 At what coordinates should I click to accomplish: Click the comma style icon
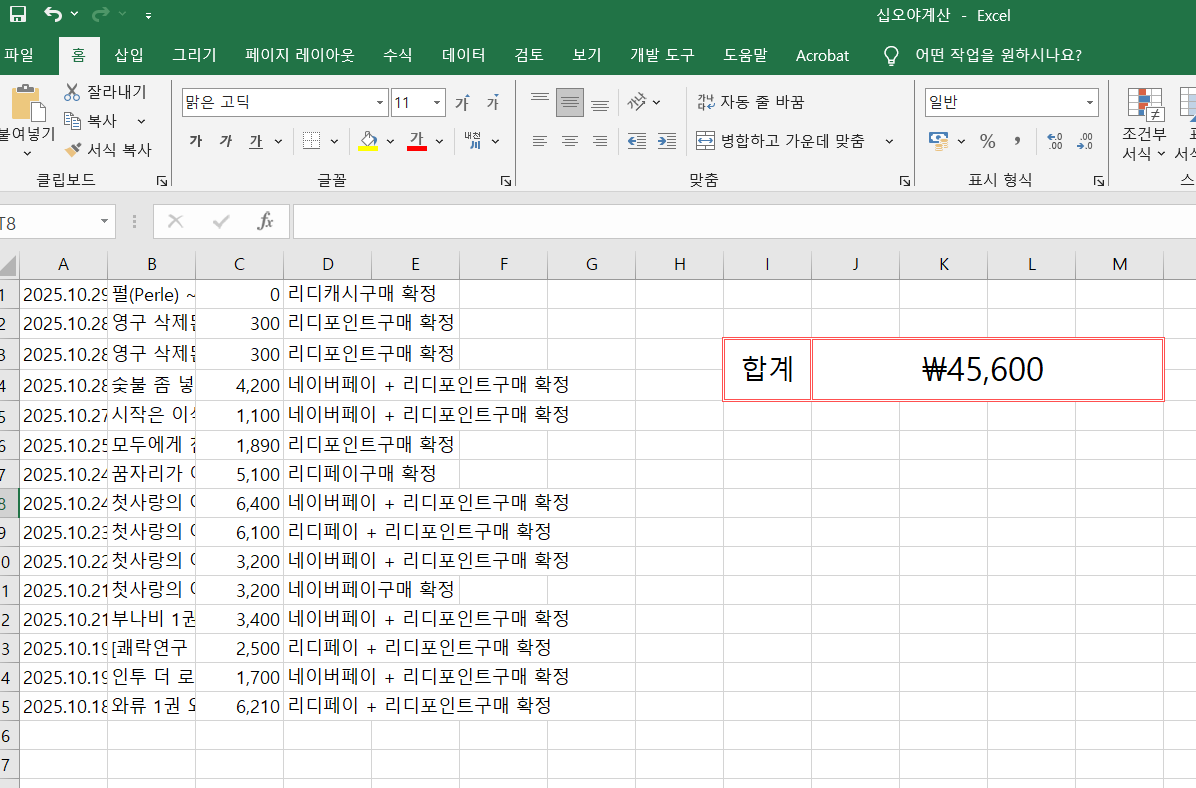(x=1017, y=141)
